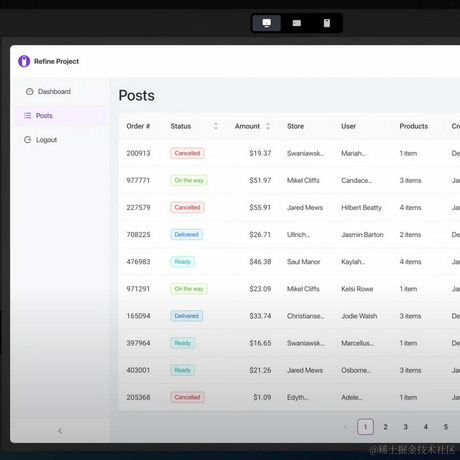Go to page 5 of posts
Image resolution: width=460 pixels, height=460 pixels.
446,427
